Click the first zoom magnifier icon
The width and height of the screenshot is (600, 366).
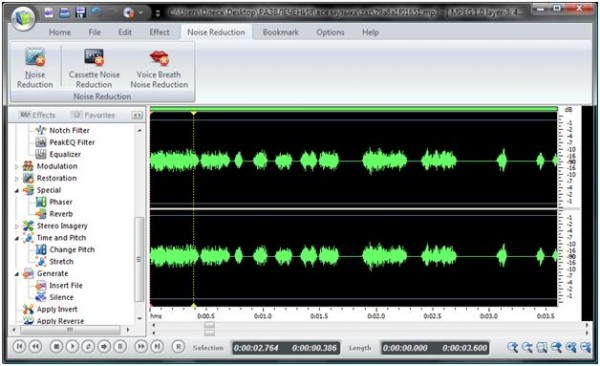512,347
